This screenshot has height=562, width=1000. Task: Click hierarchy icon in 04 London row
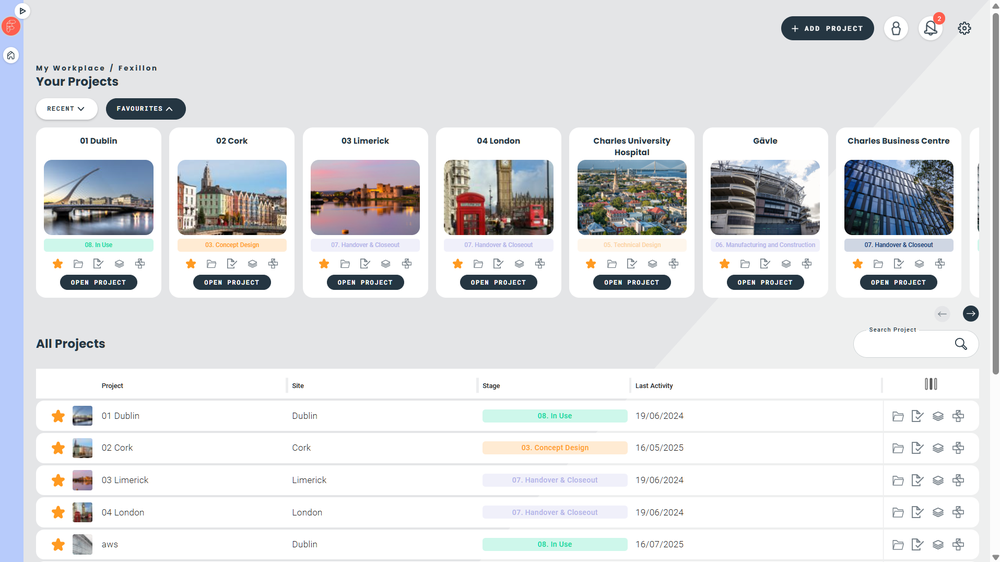pos(958,512)
